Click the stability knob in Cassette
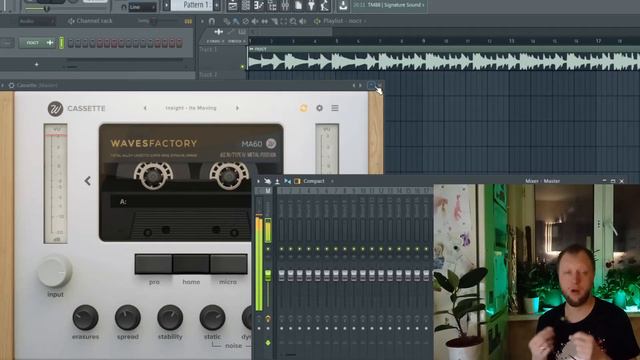 point(170,317)
